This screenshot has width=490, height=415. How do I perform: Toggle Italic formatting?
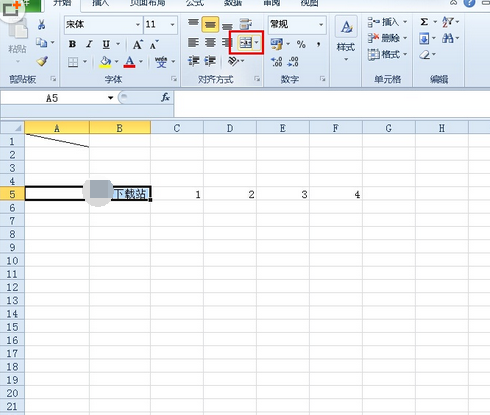89,44
